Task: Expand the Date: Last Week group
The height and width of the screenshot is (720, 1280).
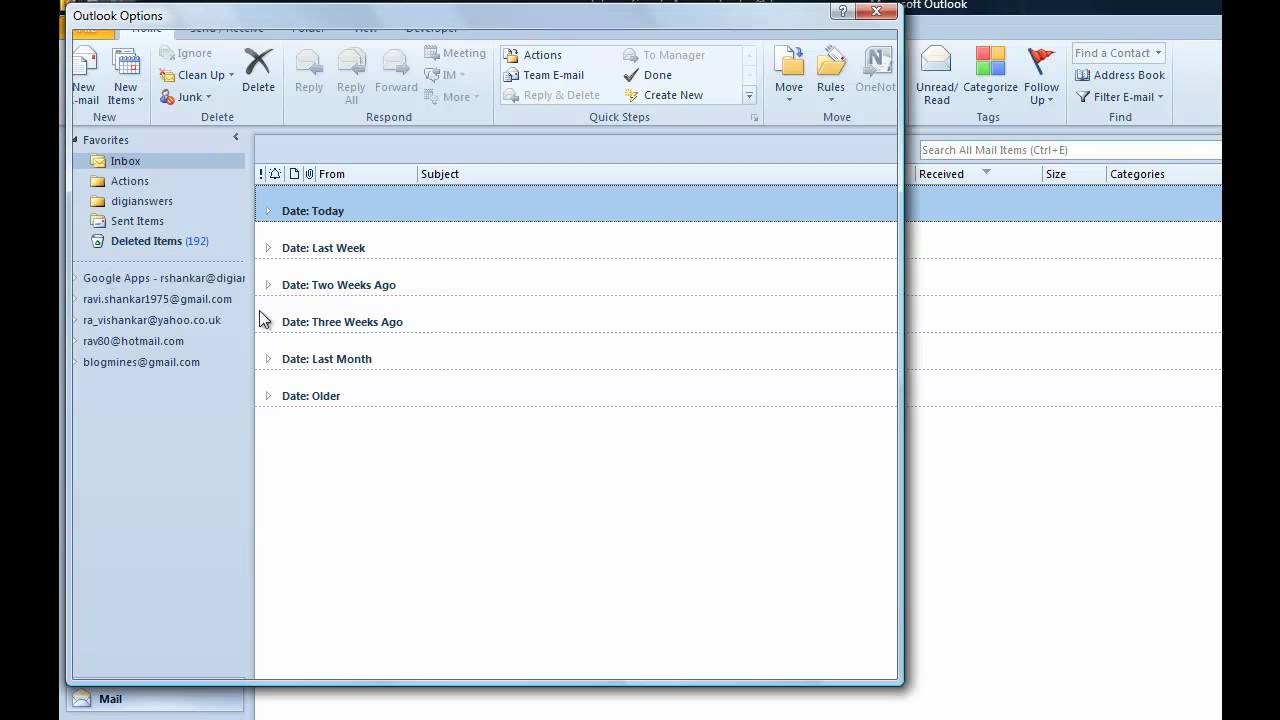Action: (x=268, y=248)
